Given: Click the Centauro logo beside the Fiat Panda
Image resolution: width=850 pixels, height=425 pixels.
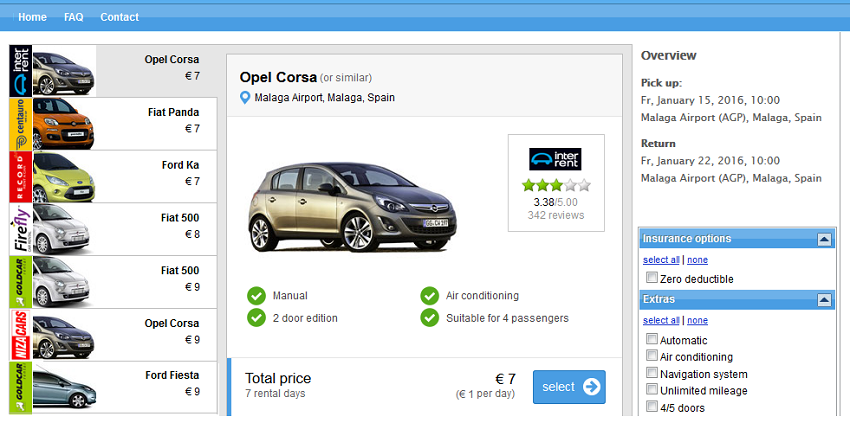Looking at the screenshot, I should click(21, 124).
